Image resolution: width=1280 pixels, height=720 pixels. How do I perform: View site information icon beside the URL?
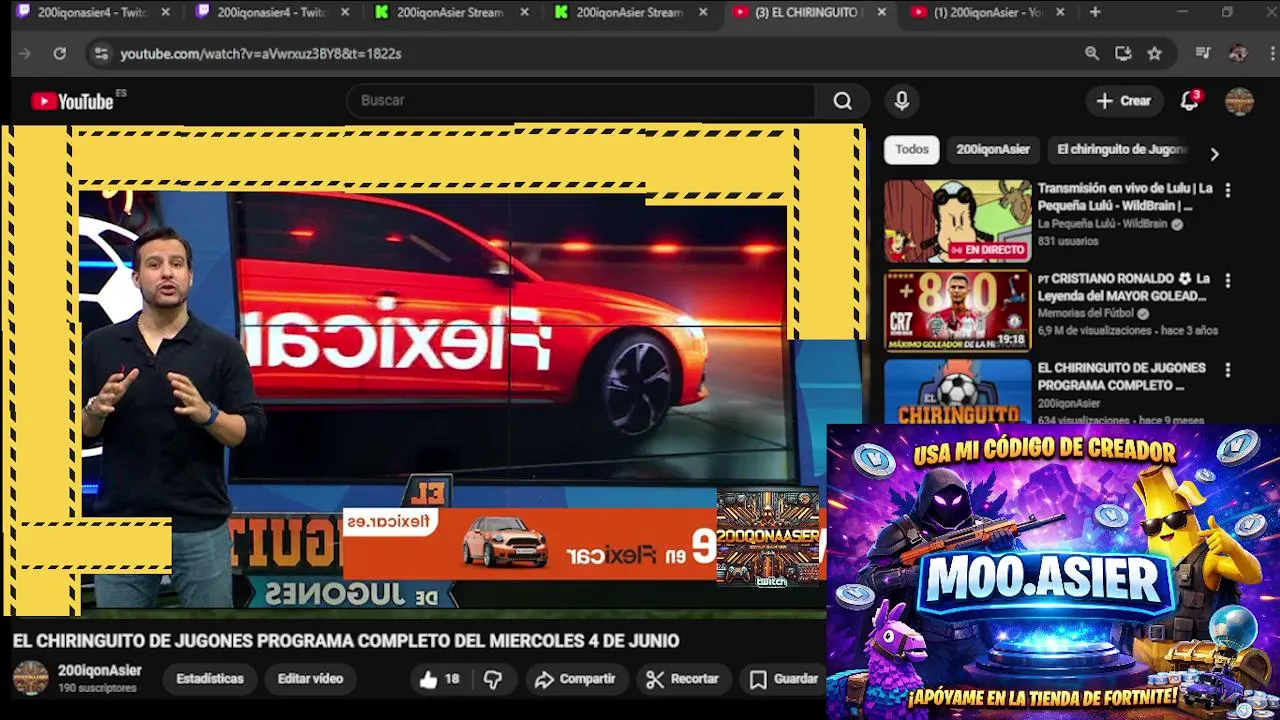(x=100, y=53)
